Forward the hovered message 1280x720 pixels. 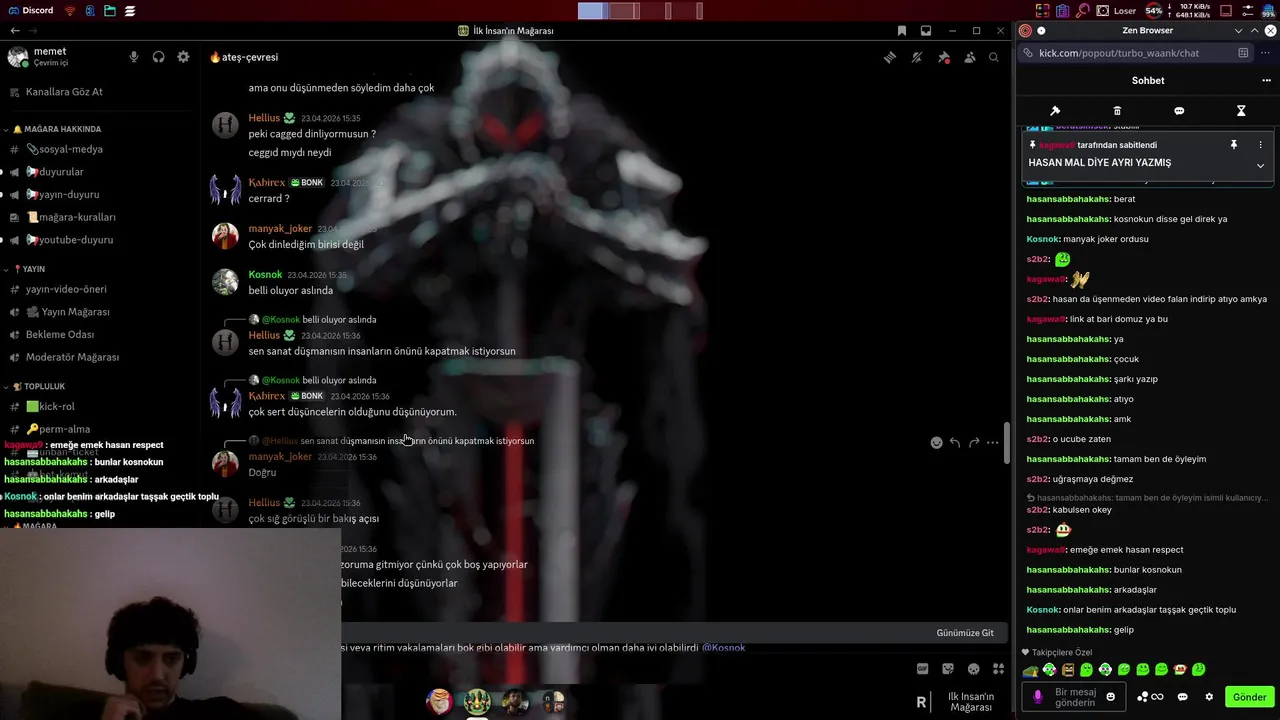(x=974, y=442)
